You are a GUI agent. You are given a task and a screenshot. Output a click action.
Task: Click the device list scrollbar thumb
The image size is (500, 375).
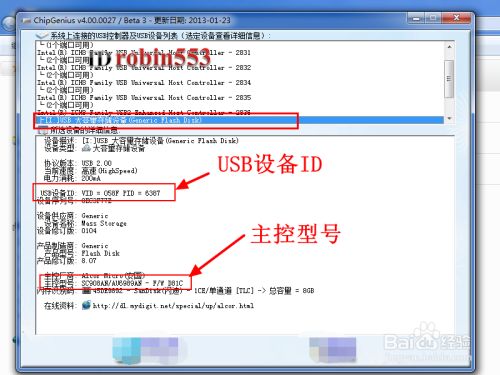click(449, 79)
